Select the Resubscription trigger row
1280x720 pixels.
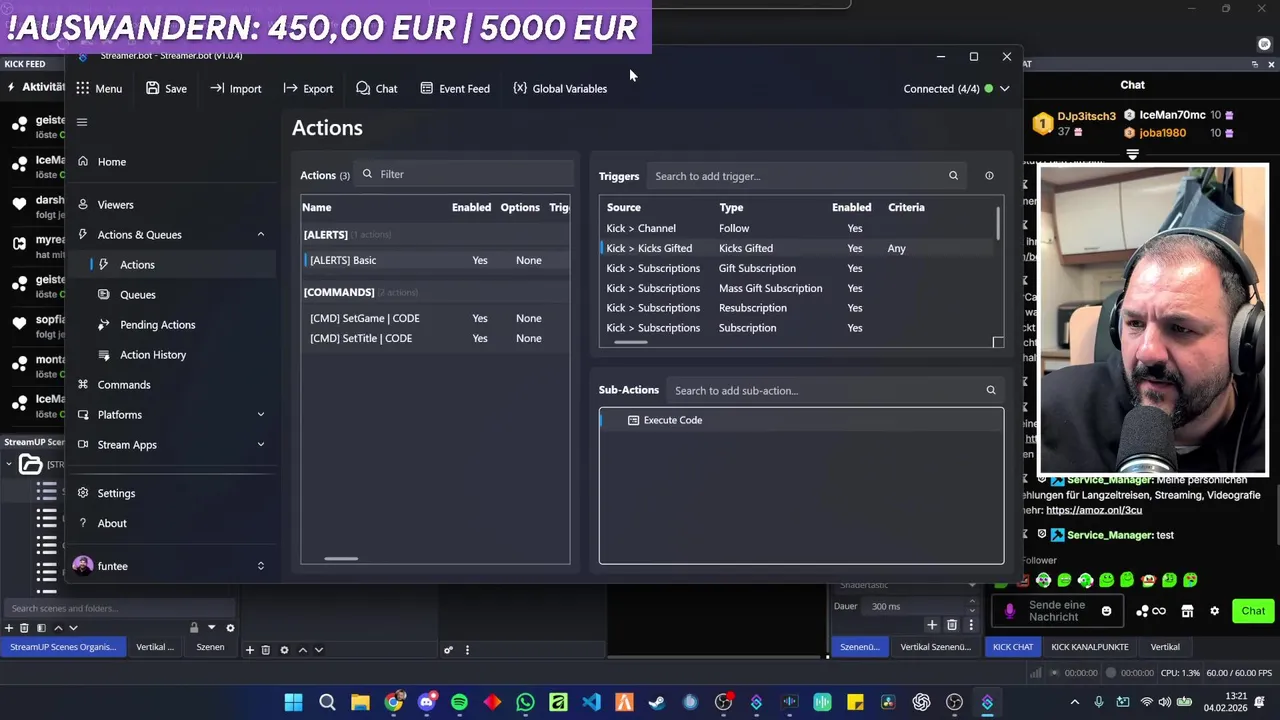coord(797,308)
